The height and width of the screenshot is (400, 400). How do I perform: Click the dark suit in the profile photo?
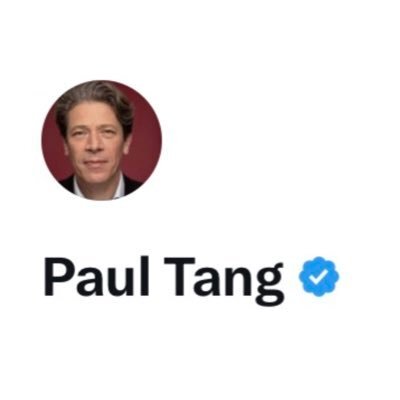pos(132,187)
